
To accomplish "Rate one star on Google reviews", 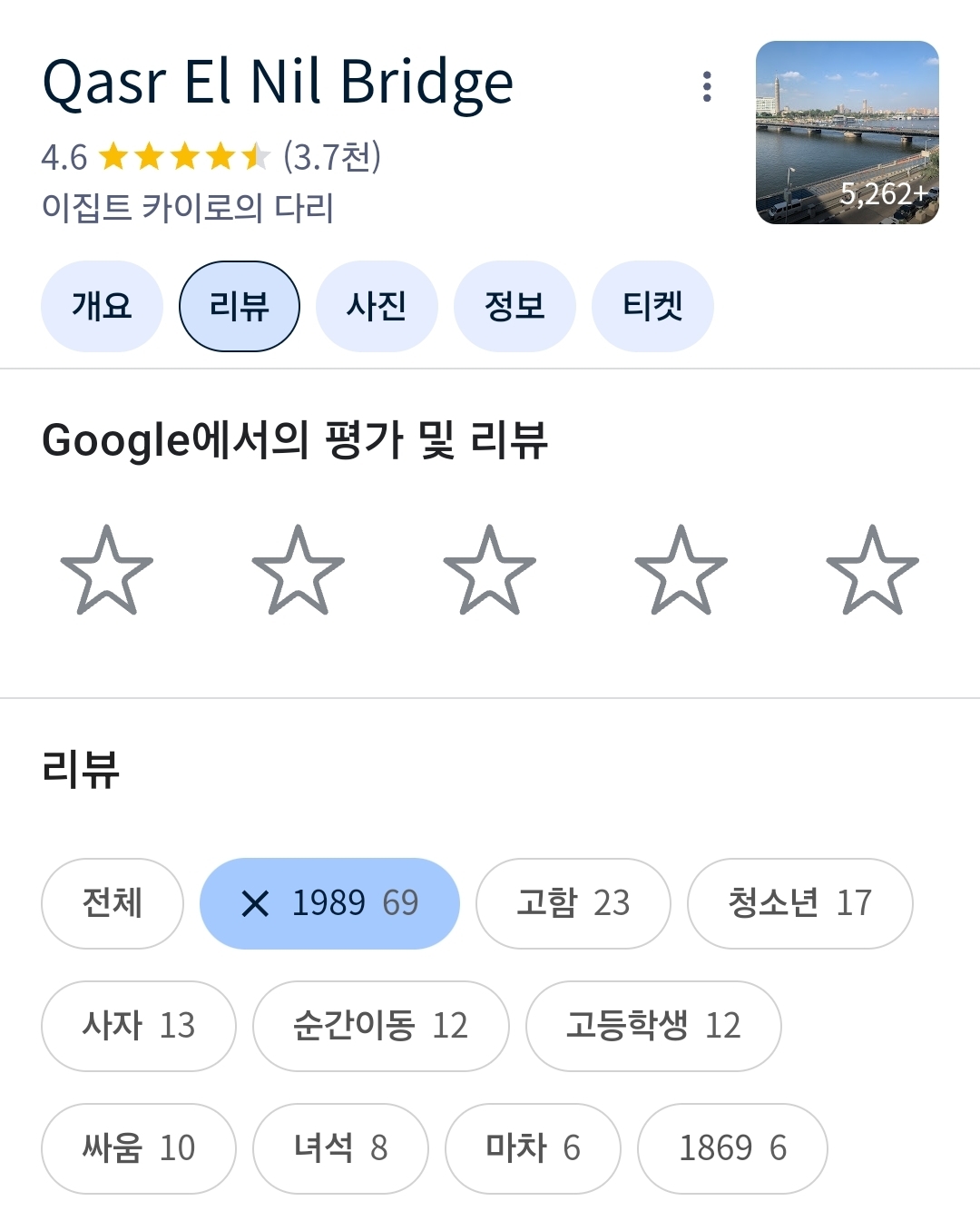I will pyautogui.click(x=107, y=570).
